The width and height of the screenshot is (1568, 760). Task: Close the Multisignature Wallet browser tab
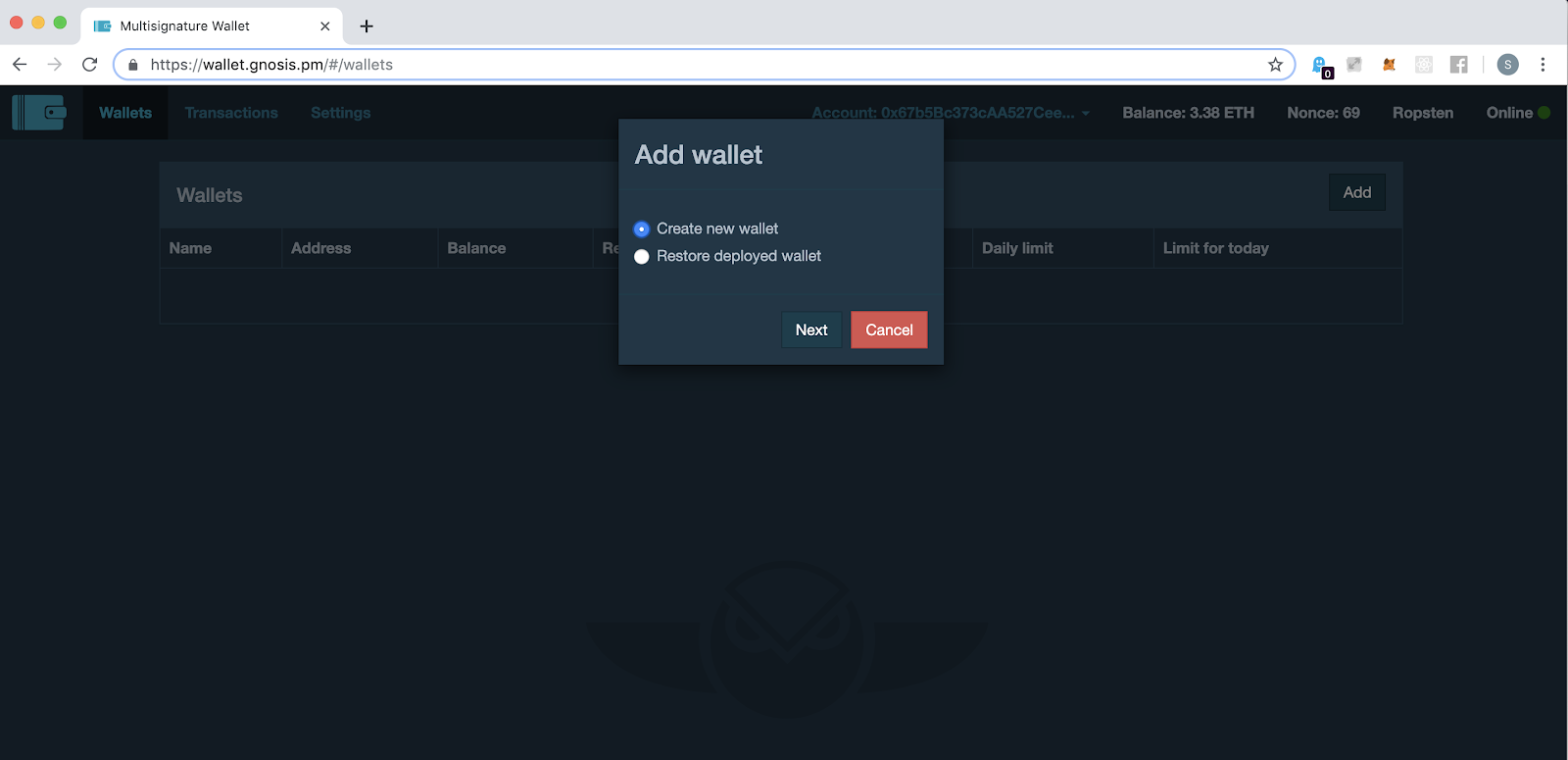(325, 26)
